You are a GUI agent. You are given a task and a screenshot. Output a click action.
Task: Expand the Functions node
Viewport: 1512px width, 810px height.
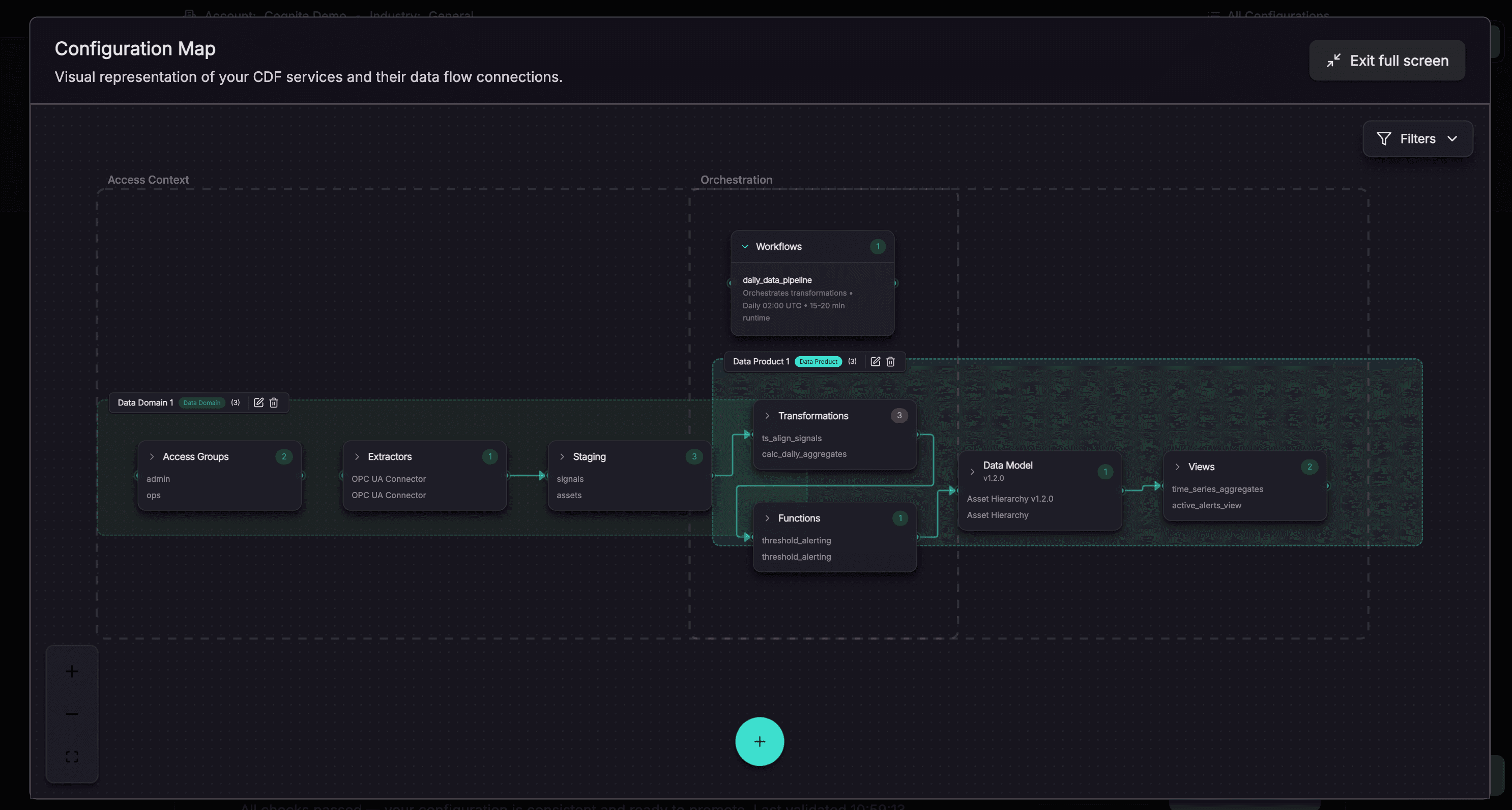point(767,518)
